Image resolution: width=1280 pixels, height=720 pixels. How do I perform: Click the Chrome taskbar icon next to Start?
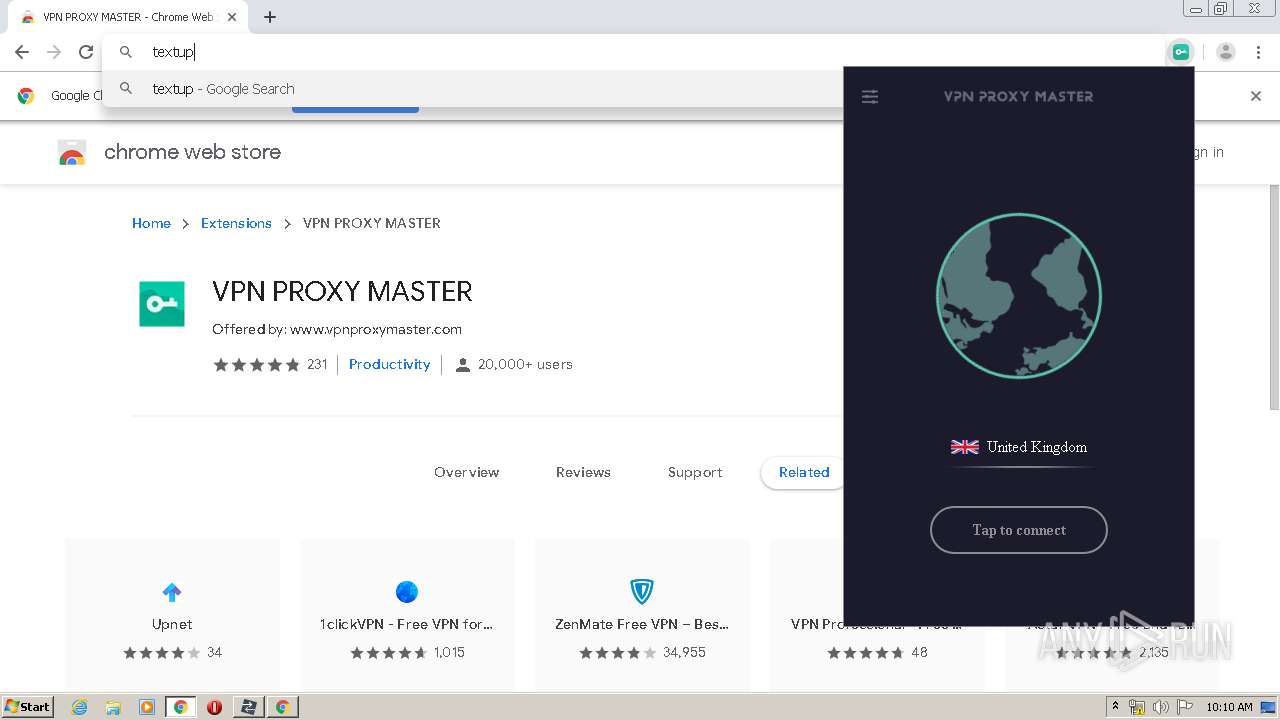tap(180, 707)
